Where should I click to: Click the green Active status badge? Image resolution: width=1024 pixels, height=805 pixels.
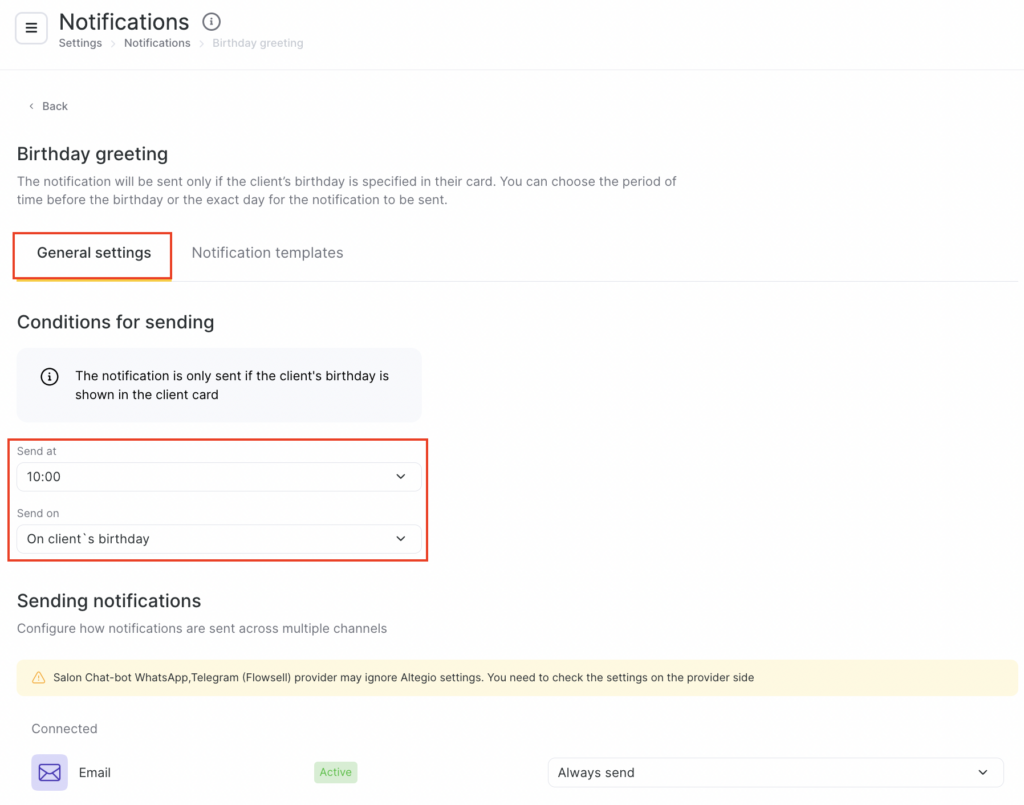coord(335,772)
